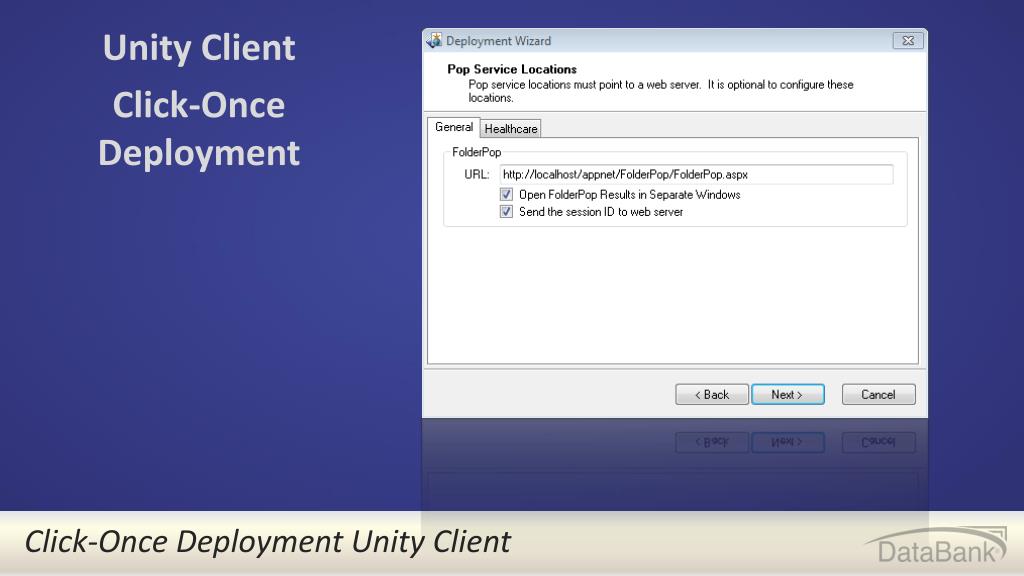
Task: Close the Deployment Wizard dialog
Action: tap(908, 40)
